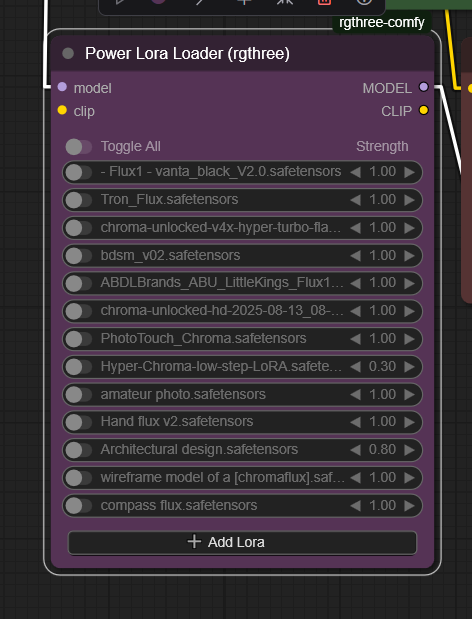The width and height of the screenshot is (472, 619).
Task: Decrease strength of Hyper-Chroma-low-step-LoRA
Action: click(355, 367)
